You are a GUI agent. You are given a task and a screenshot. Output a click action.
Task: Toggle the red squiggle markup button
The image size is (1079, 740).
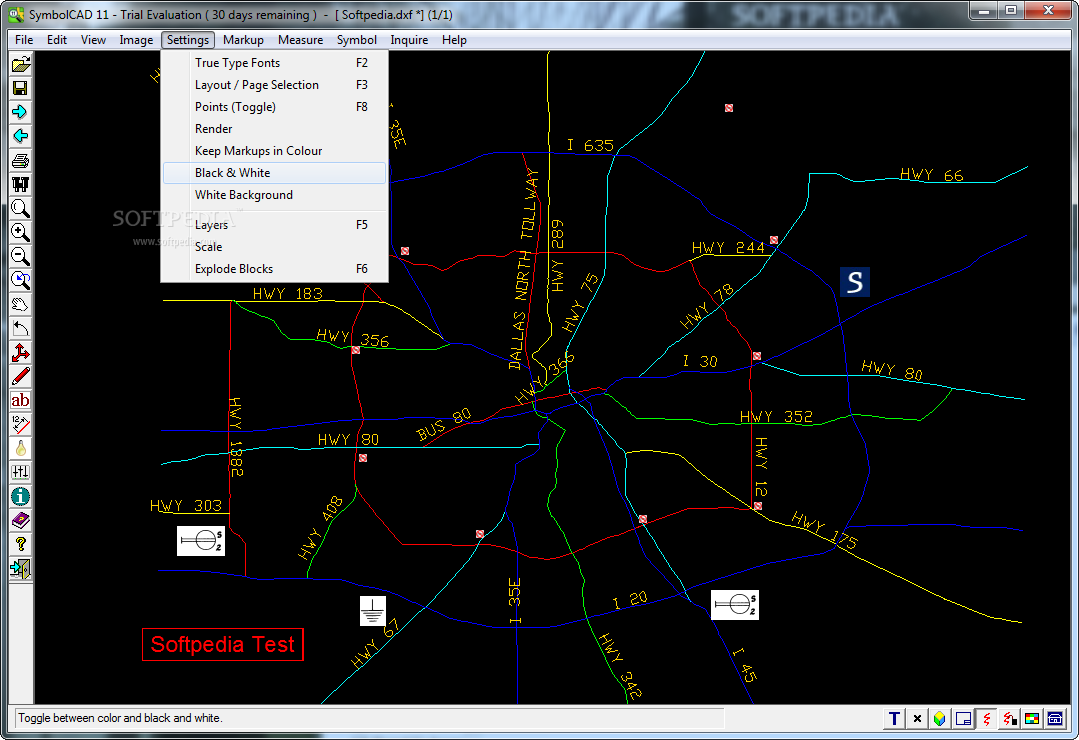[986, 719]
